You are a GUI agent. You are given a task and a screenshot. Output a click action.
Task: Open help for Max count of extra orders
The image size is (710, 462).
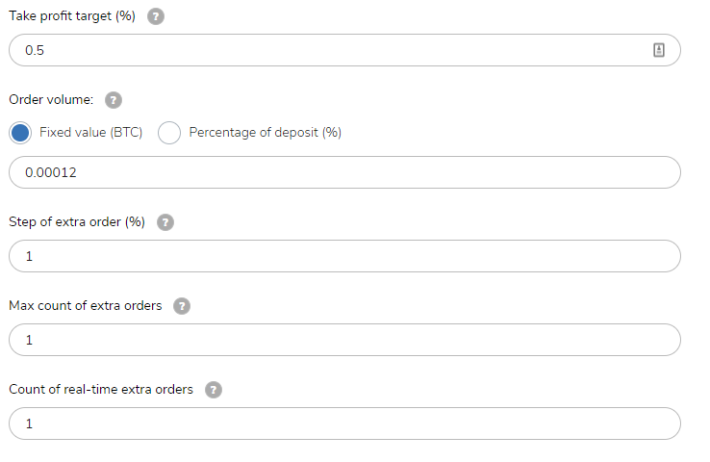182,306
